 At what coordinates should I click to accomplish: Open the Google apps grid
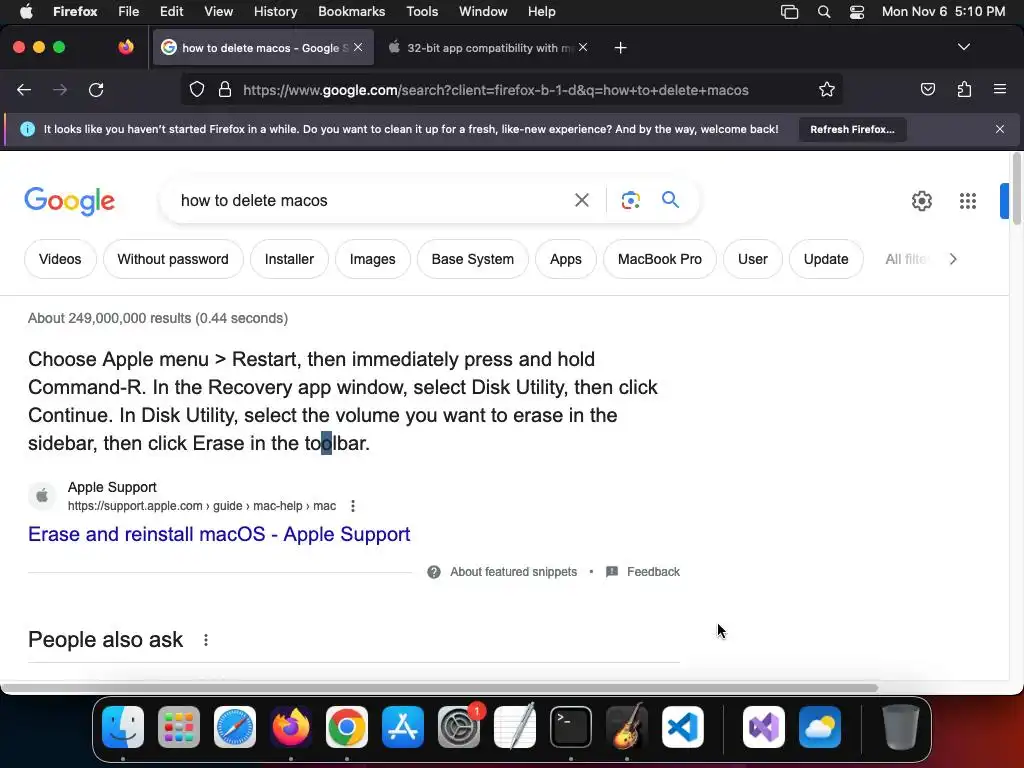pos(968,201)
